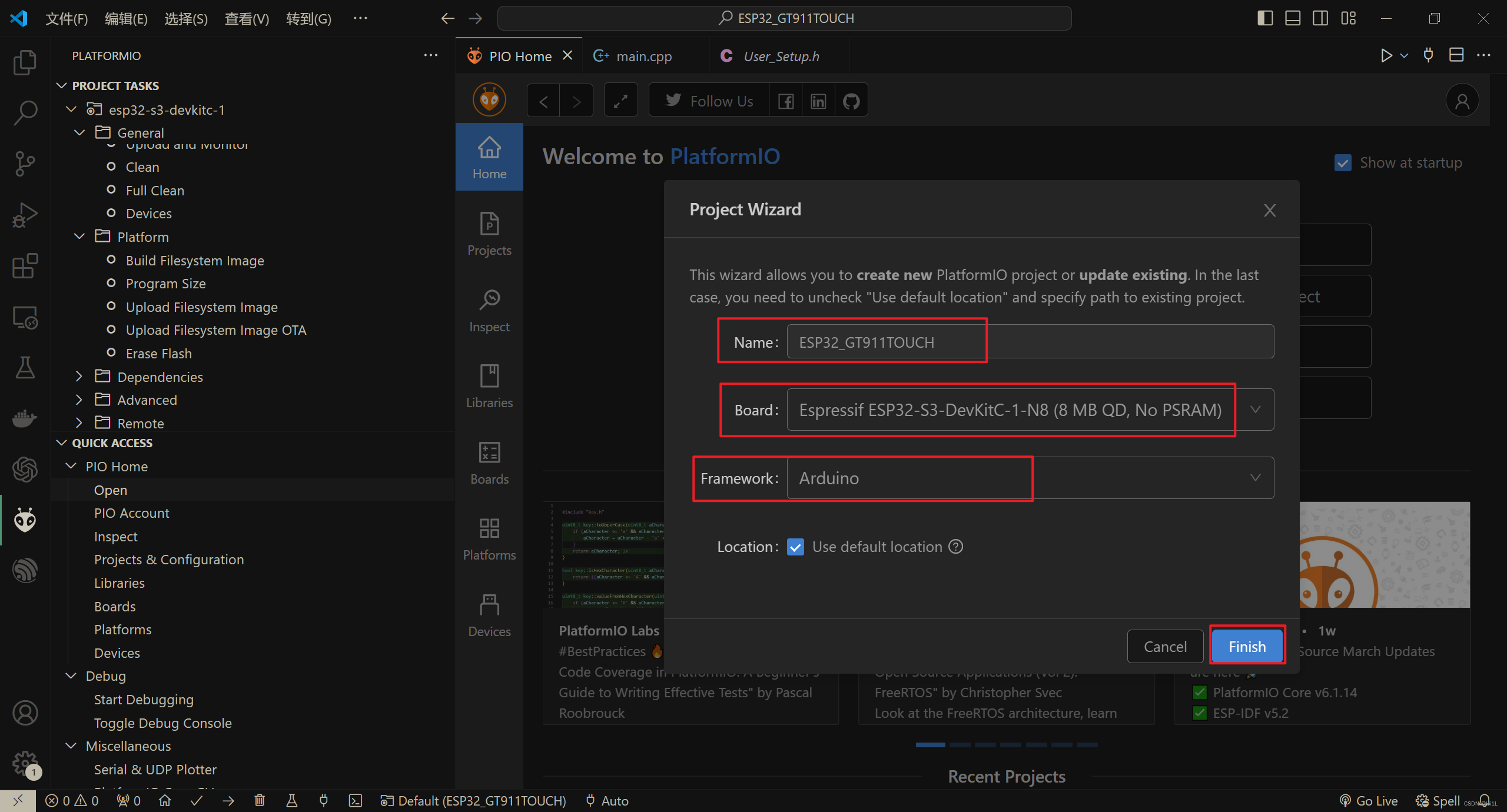Open the Inspect tool in PIO Home

pos(489,310)
